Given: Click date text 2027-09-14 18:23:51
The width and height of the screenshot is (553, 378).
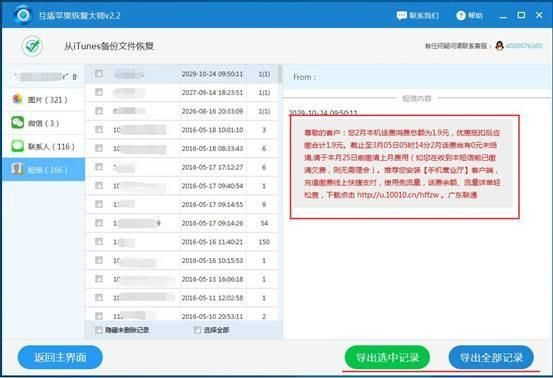Looking at the screenshot, I should click(212, 92).
